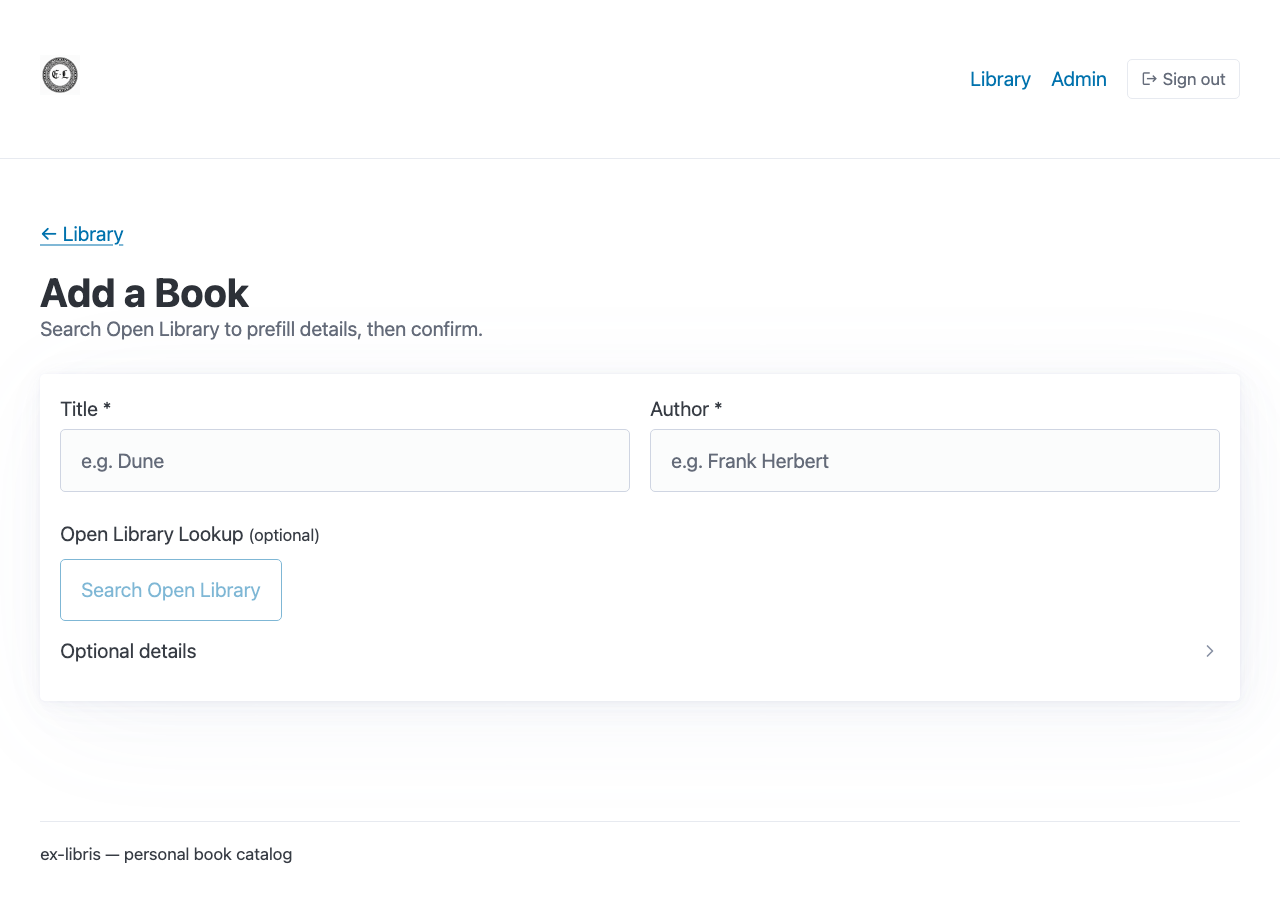Switch to the Admin section
This screenshot has height=908, width=1280.
pos(1078,78)
